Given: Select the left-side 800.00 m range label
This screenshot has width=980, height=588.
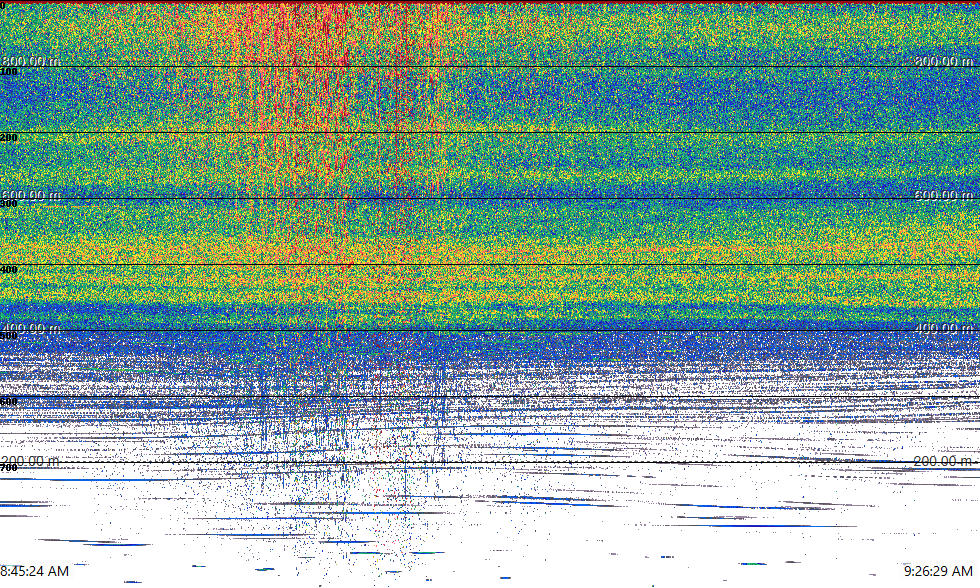Looking at the screenshot, I should click(31, 61).
